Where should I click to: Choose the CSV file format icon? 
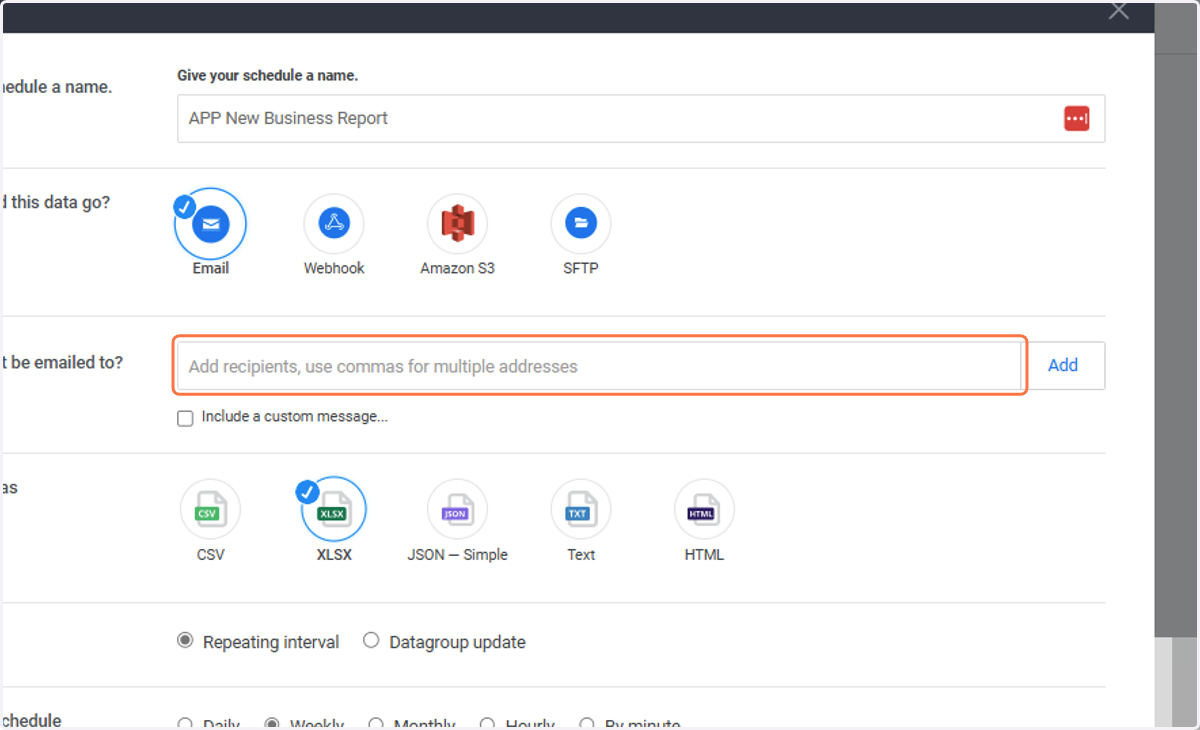click(x=210, y=509)
